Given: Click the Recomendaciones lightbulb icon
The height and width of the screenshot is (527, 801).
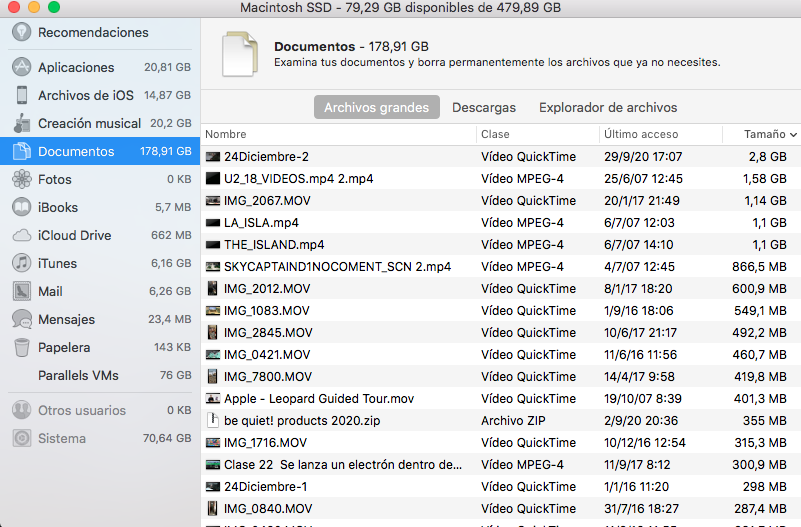Looking at the screenshot, I should coord(21,32).
